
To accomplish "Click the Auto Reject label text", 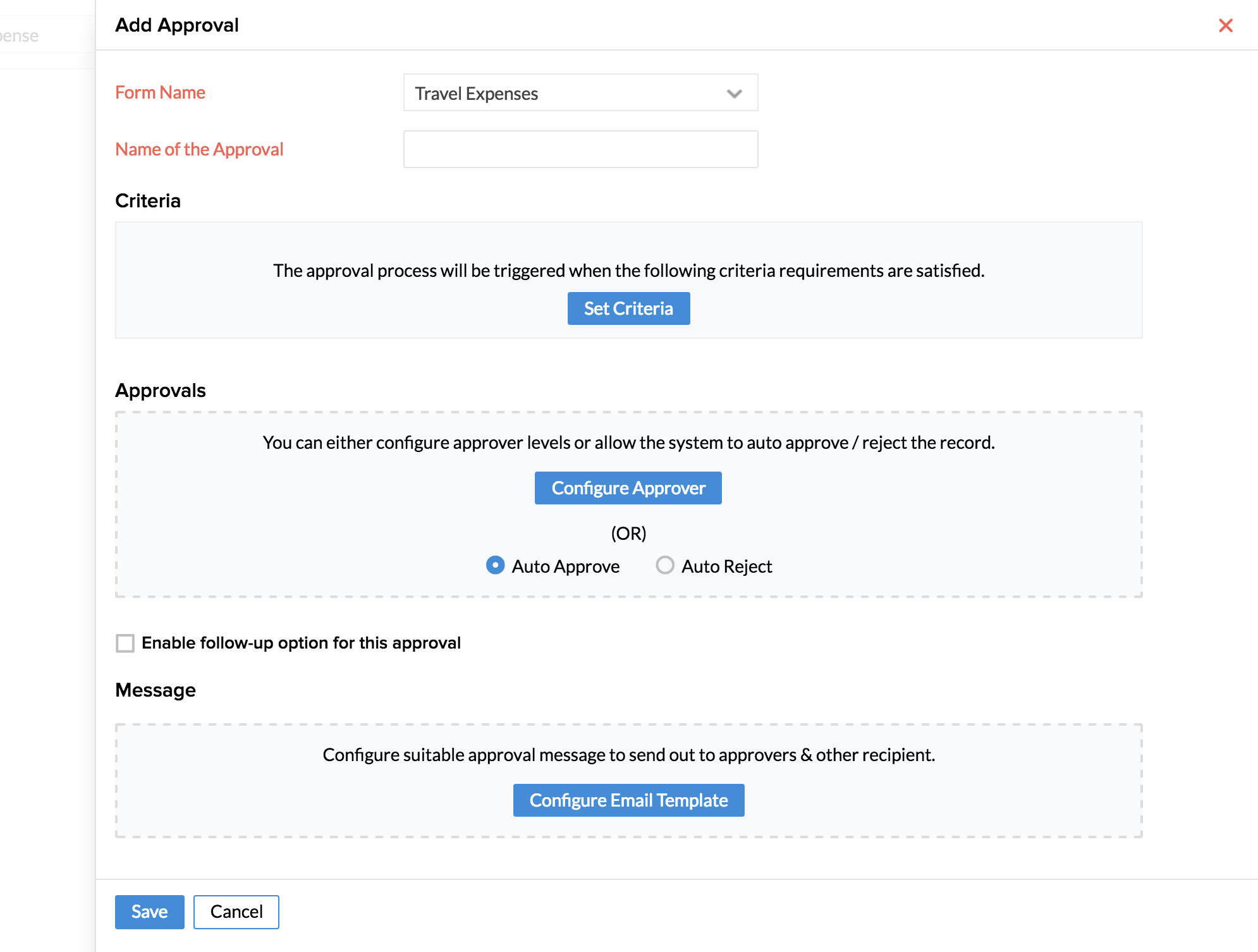I will [726, 566].
